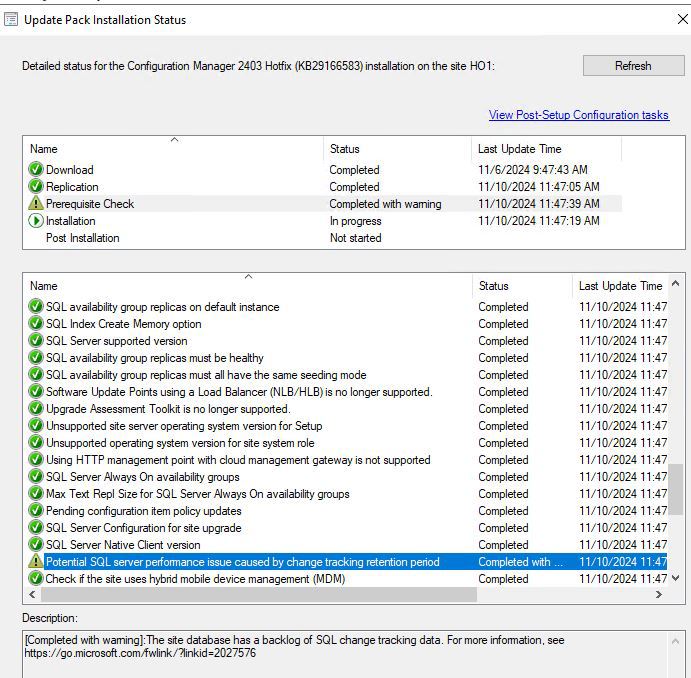Click green check icon beside Replication
This screenshot has height=678, width=691.
[x=36, y=186]
